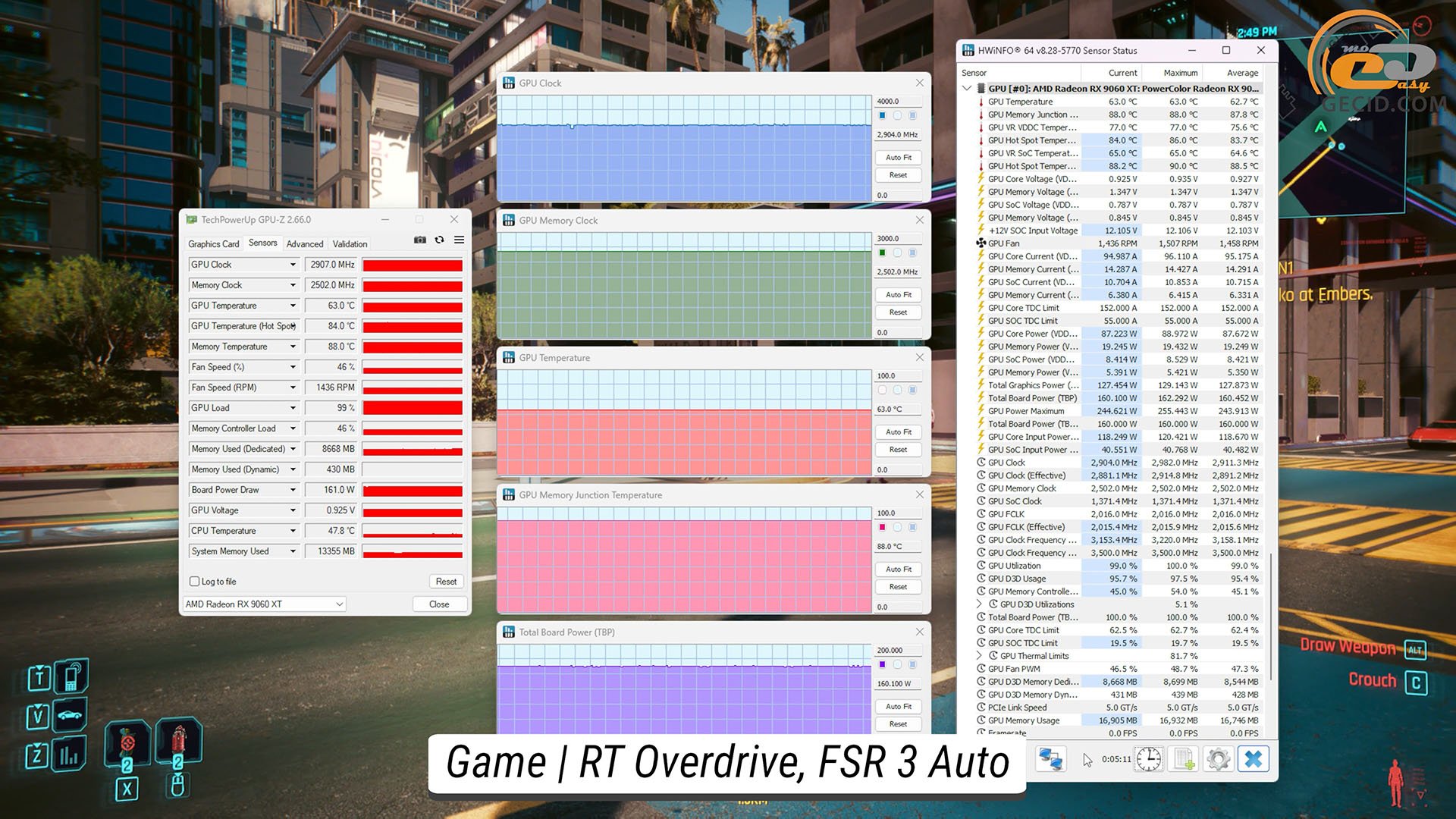Open the System Memory Used dropdown arrow

point(293,551)
